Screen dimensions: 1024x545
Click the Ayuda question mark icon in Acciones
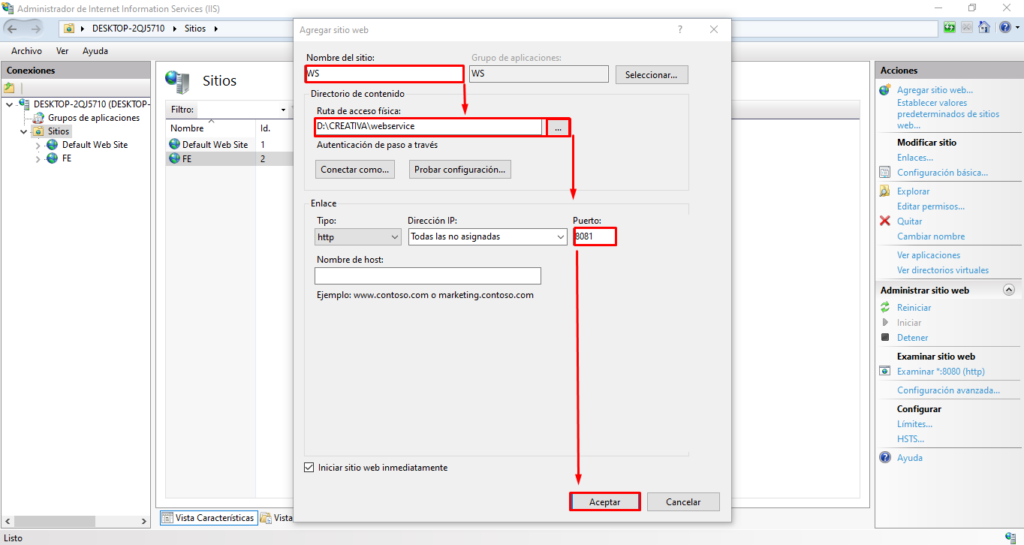(x=885, y=458)
